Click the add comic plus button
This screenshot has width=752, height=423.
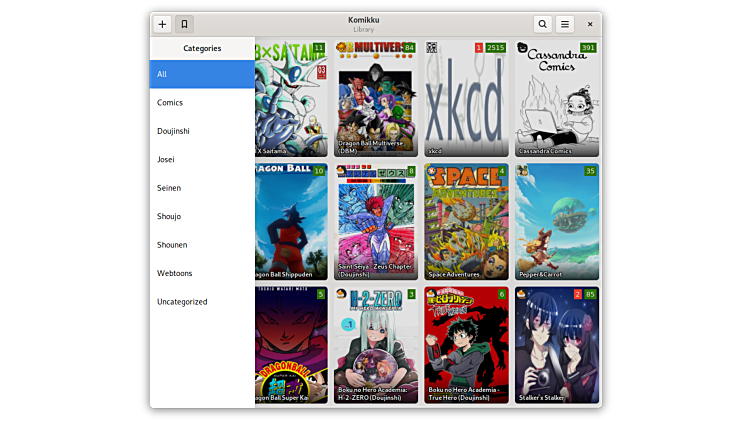[x=162, y=24]
